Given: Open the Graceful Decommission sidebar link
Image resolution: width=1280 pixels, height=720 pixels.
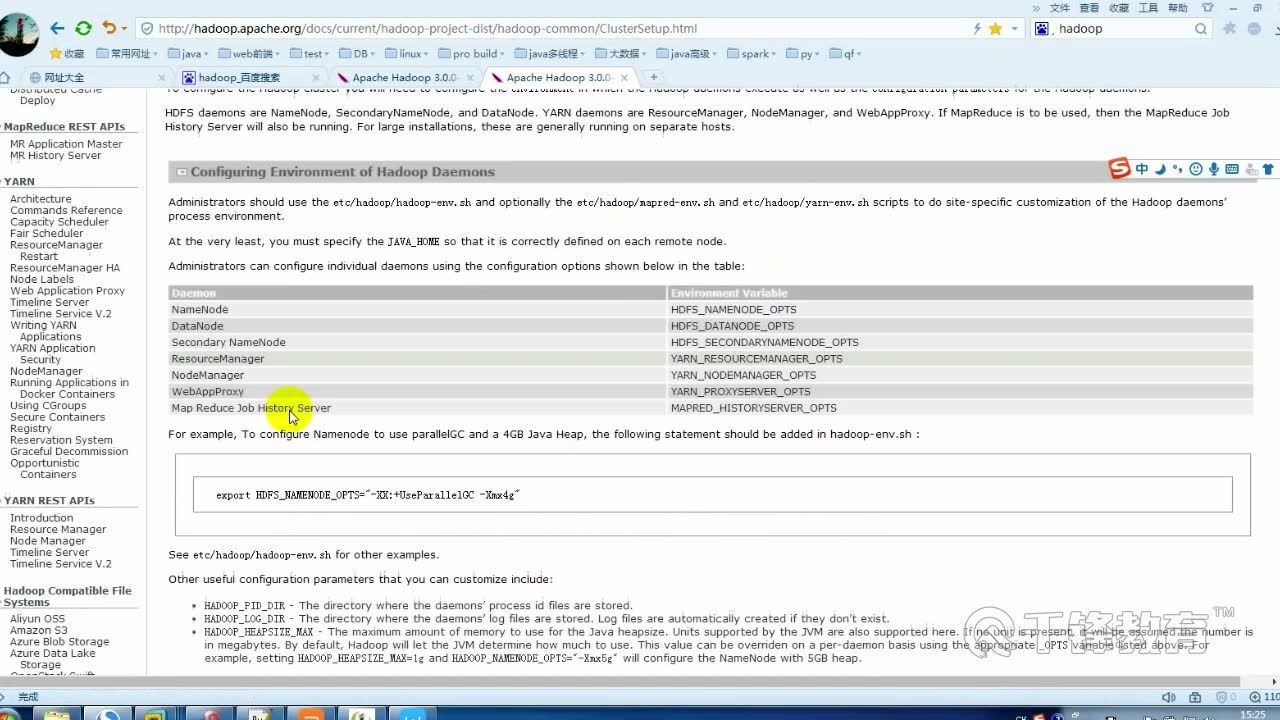Looking at the screenshot, I should 69,452.
